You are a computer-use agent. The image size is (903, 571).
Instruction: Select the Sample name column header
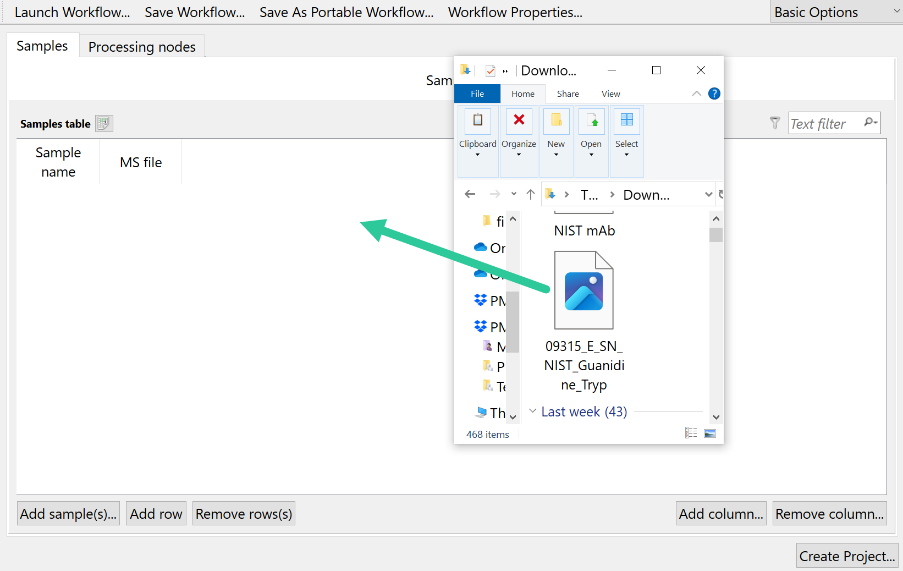click(58, 162)
